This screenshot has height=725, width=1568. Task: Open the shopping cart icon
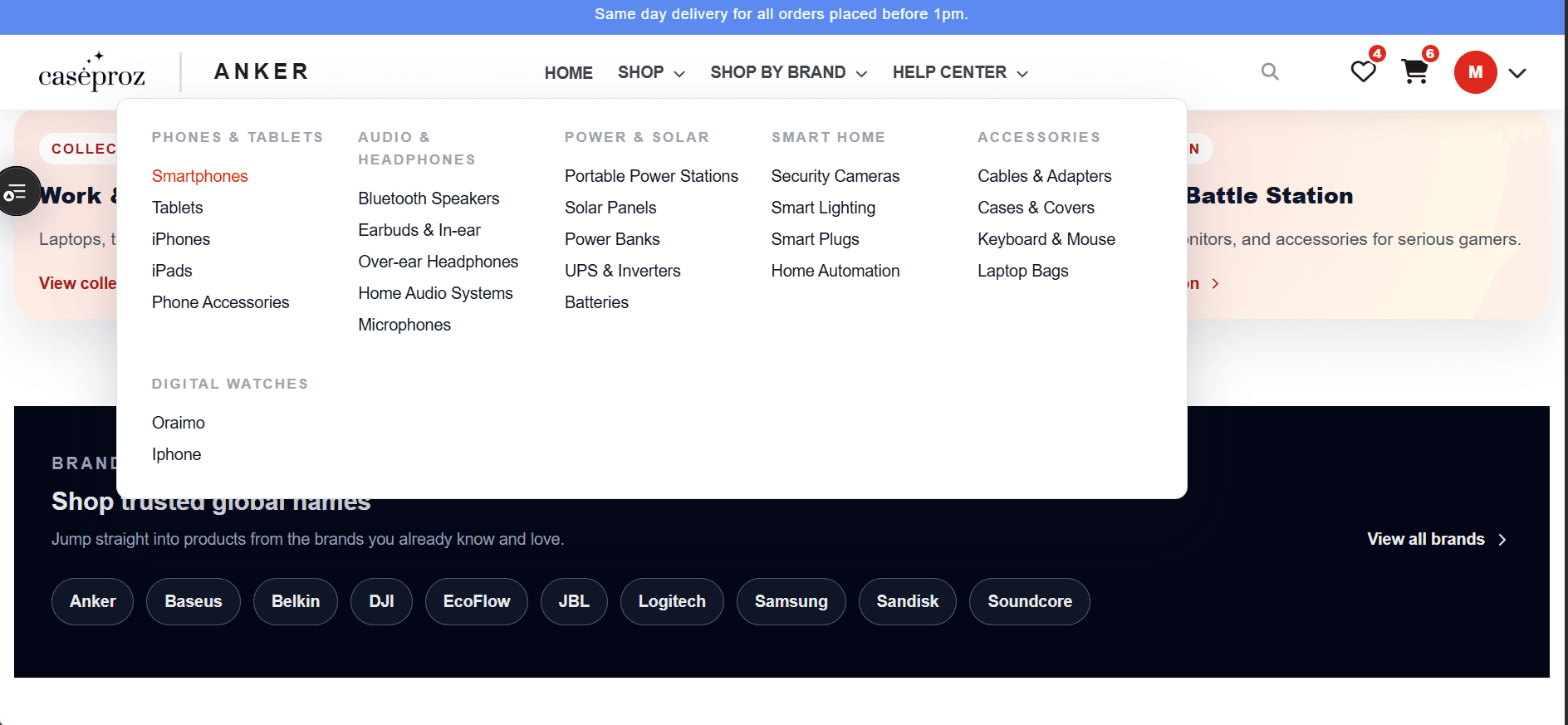click(x=1415, y=71)
